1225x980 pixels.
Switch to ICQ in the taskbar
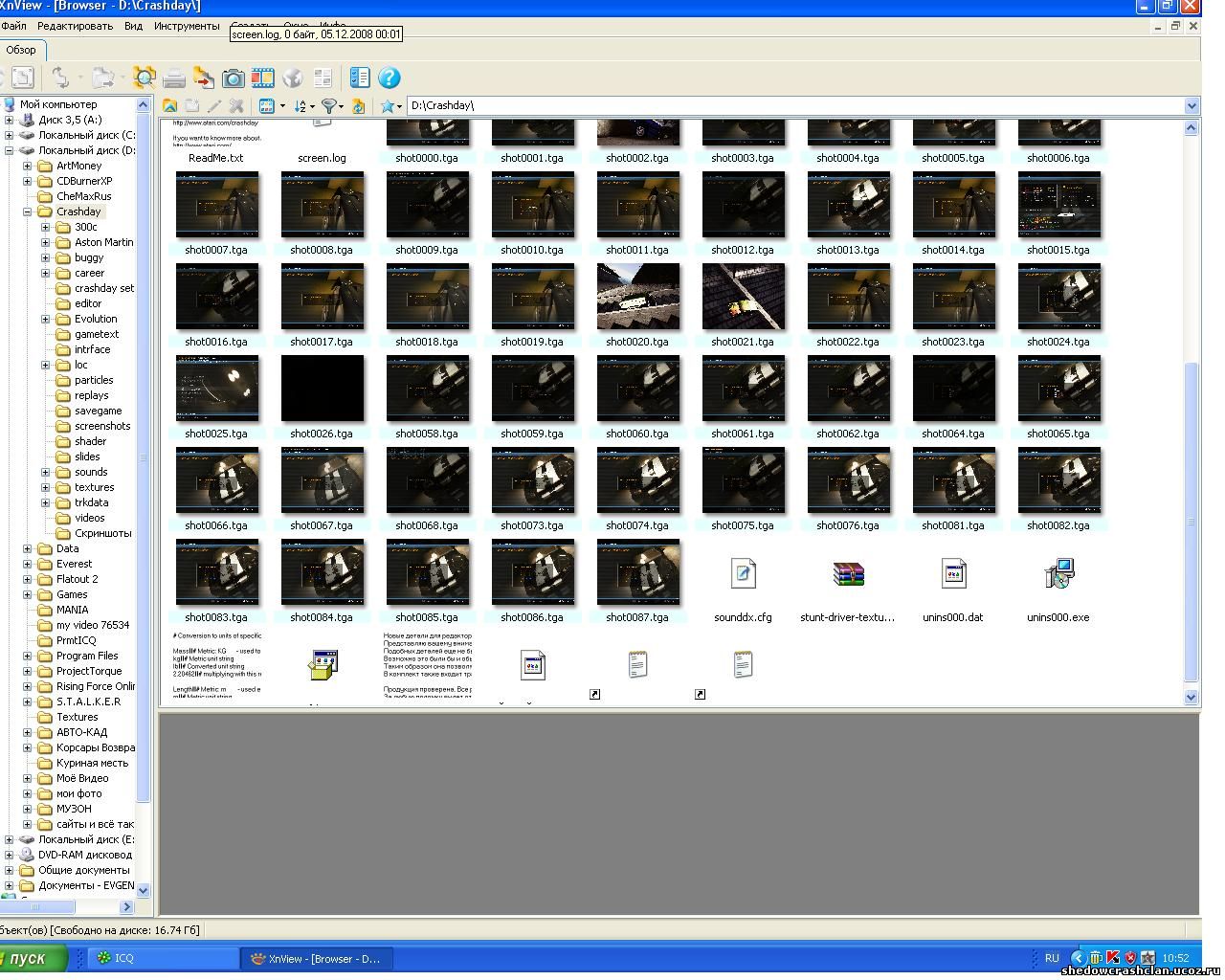click(164, 958)
